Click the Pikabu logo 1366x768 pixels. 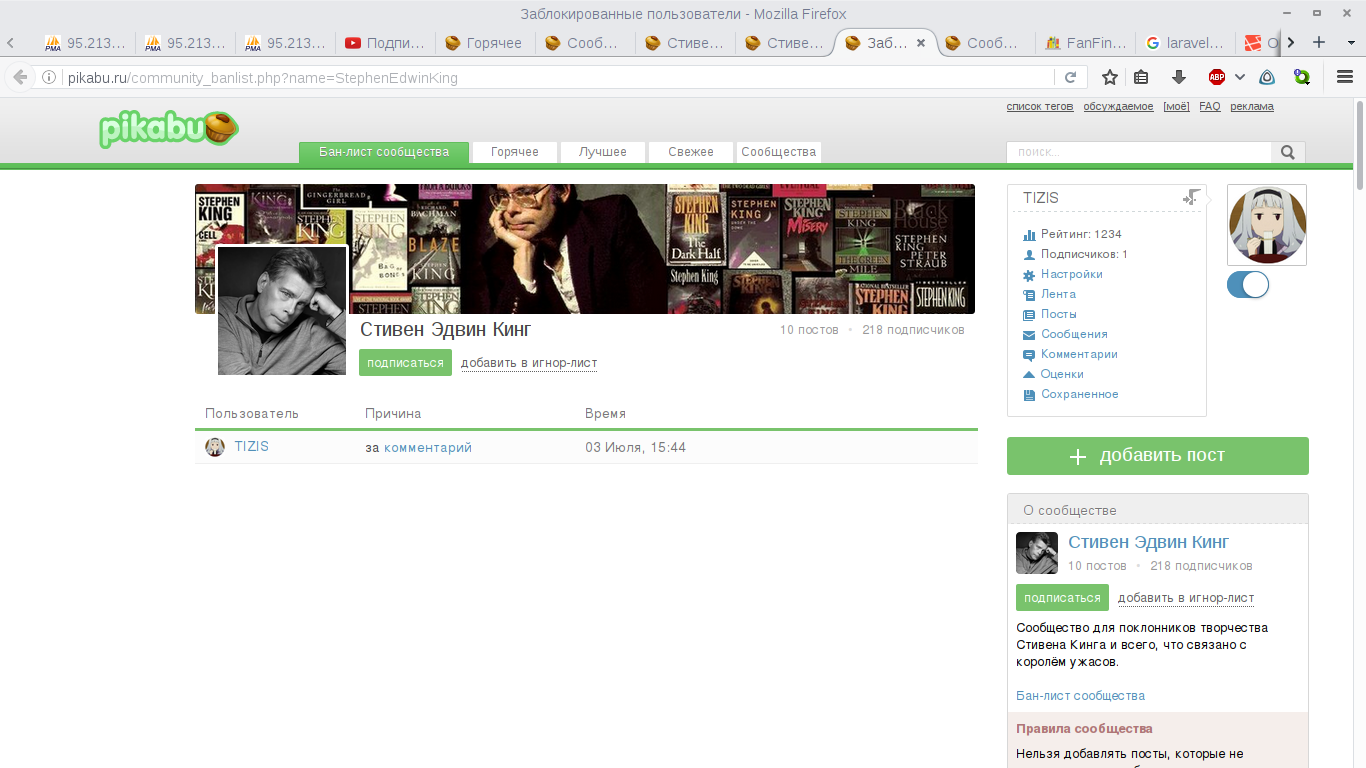point(168,129)
